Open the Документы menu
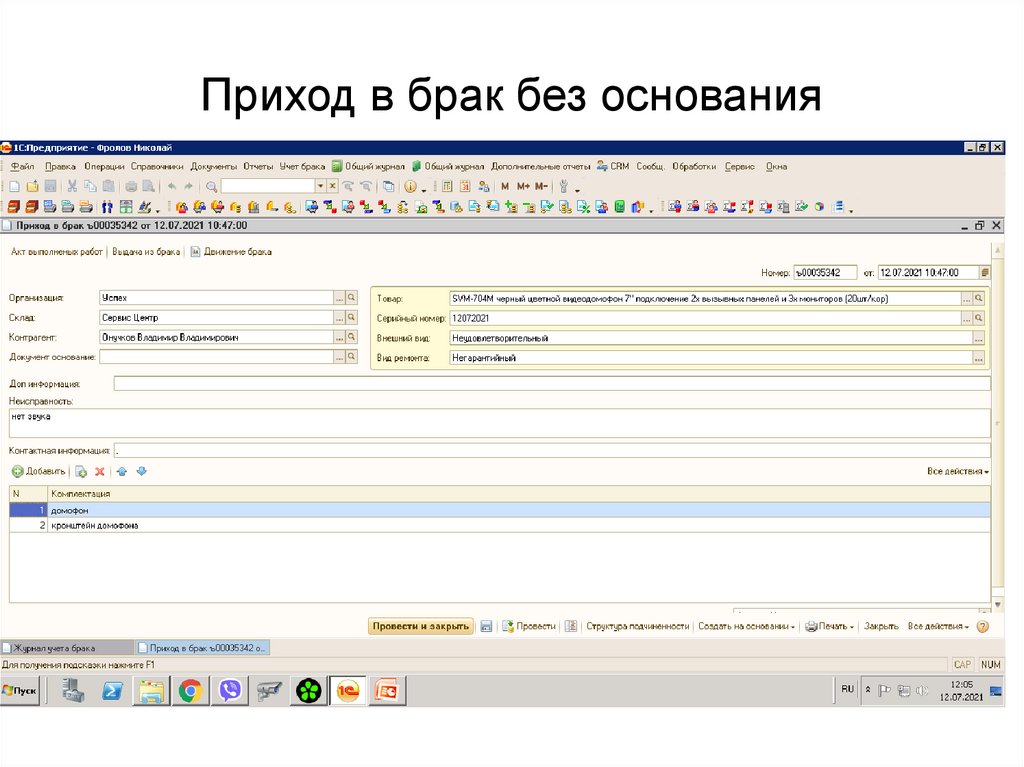Screen dimensions: 1024x767 (x=213, y=167)
